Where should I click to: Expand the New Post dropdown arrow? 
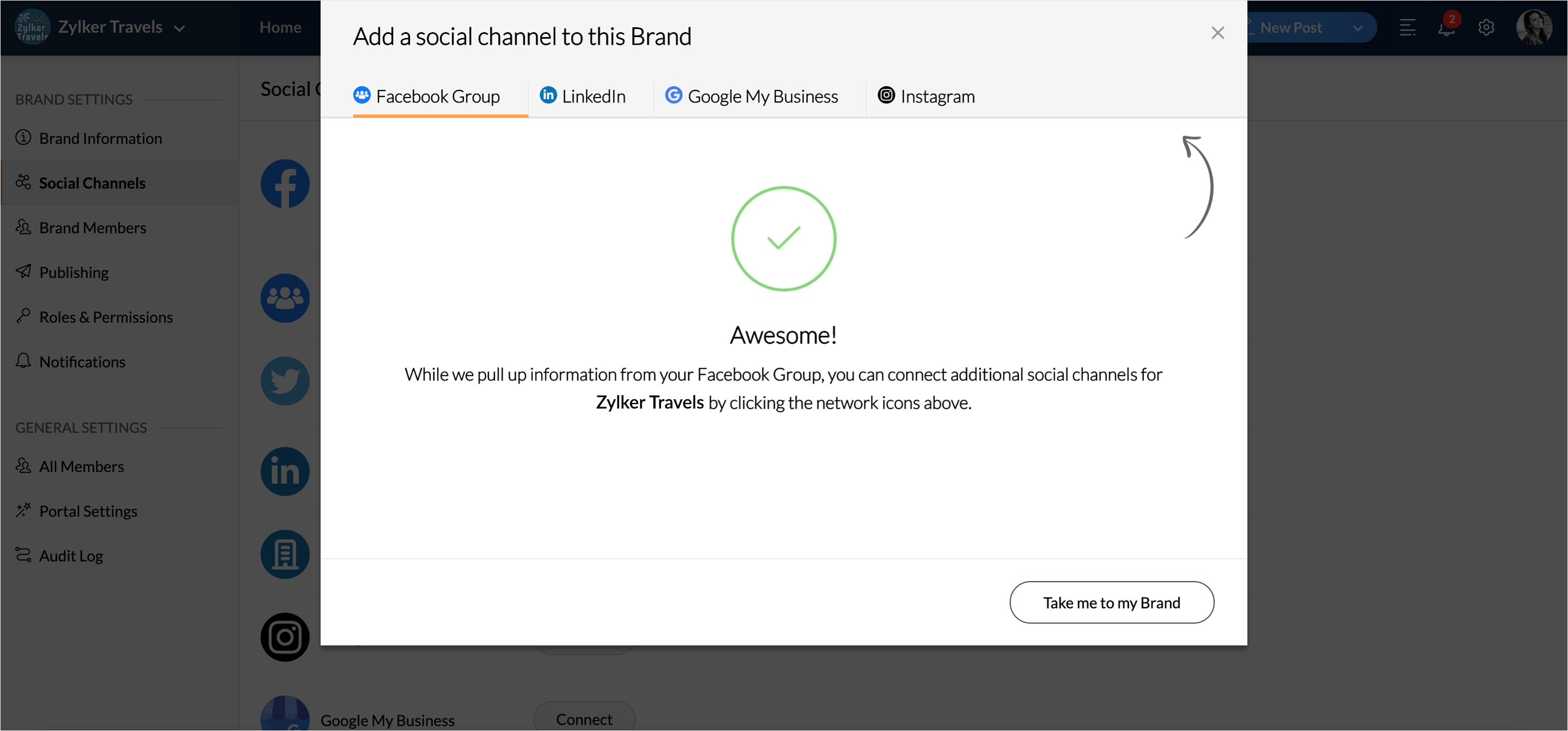click(x=1357, y=28)
